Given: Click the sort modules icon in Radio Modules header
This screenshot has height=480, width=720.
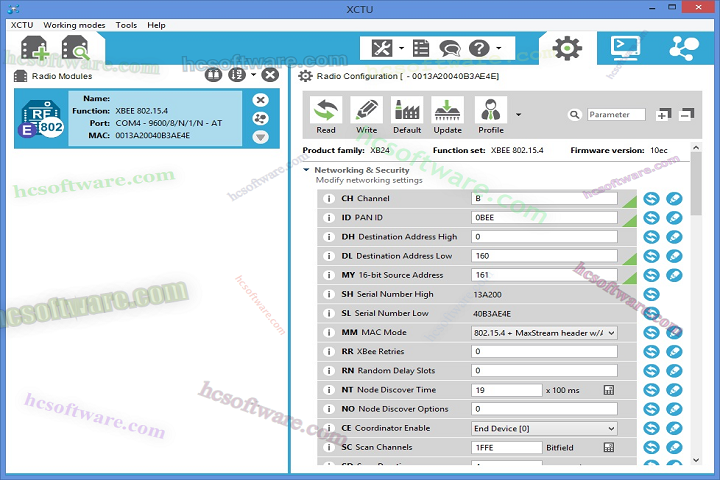Looking at the screenshot, I should coord(237,74).
